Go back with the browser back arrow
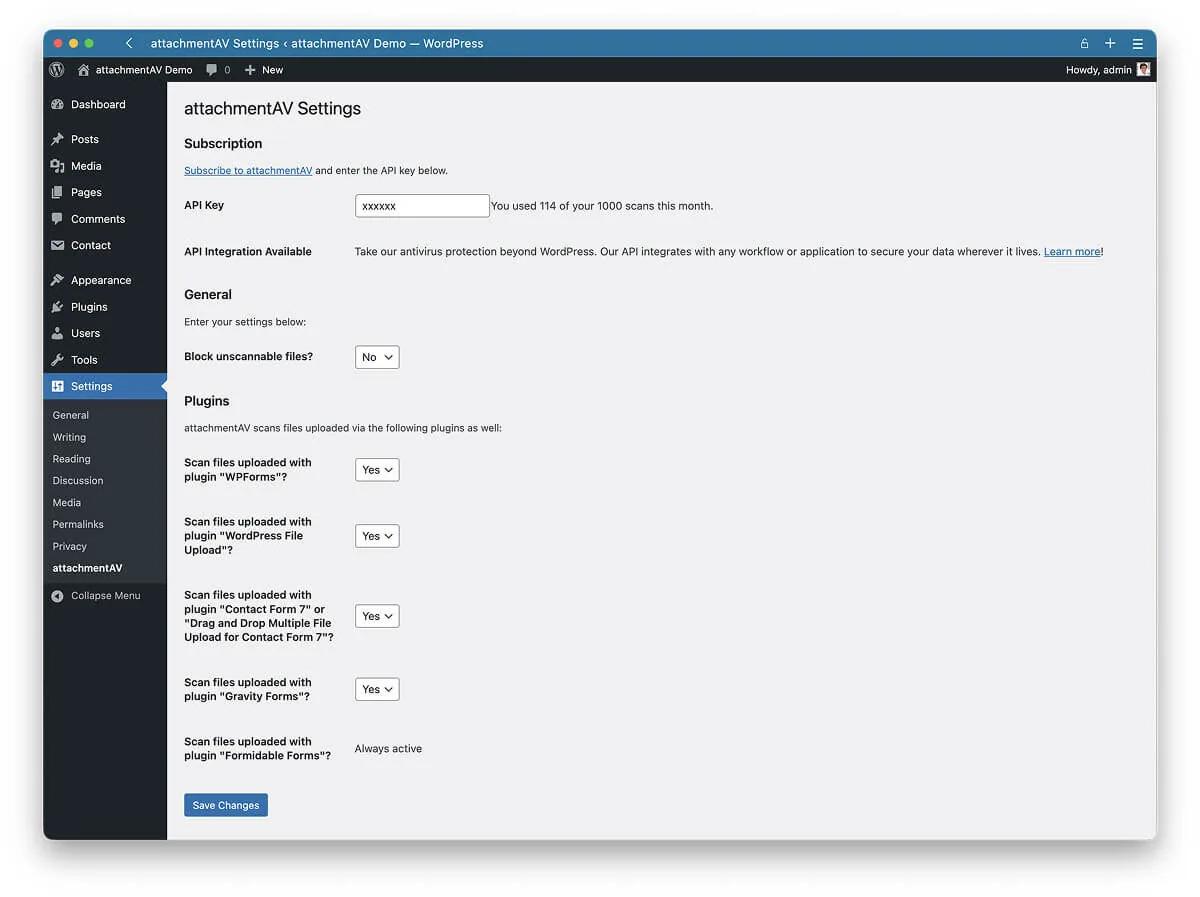1200x897 pixels. click(129, 43)
